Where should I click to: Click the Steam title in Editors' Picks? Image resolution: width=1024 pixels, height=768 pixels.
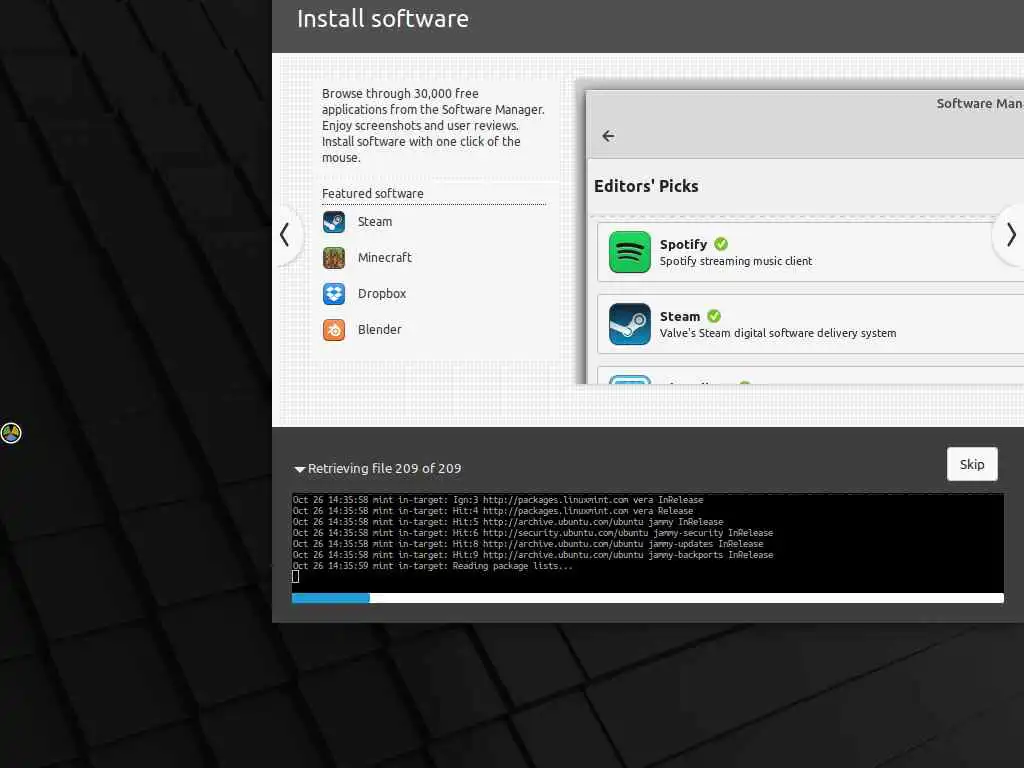pos(680,316)
